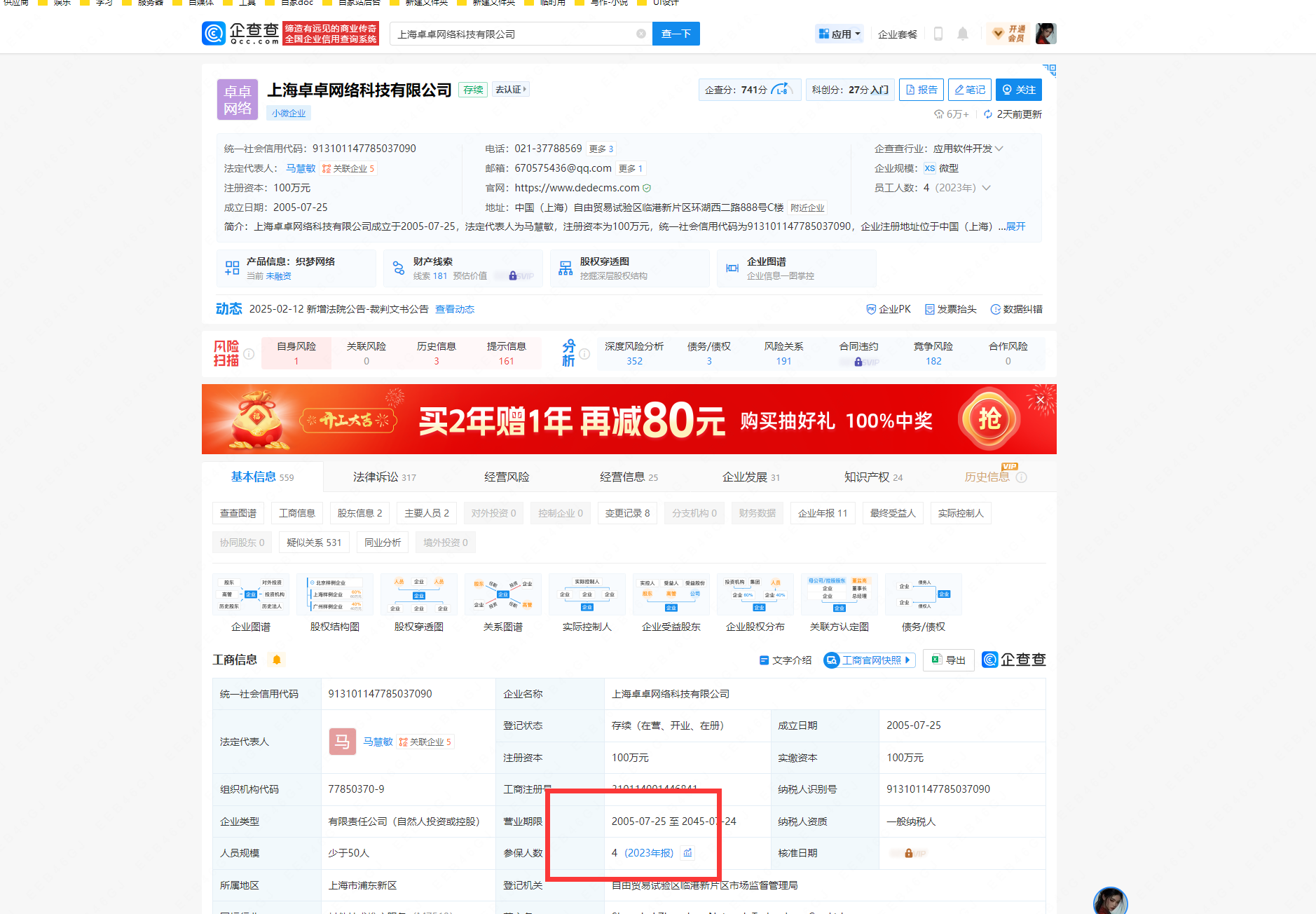Open the 发票抬头 link

950,309
